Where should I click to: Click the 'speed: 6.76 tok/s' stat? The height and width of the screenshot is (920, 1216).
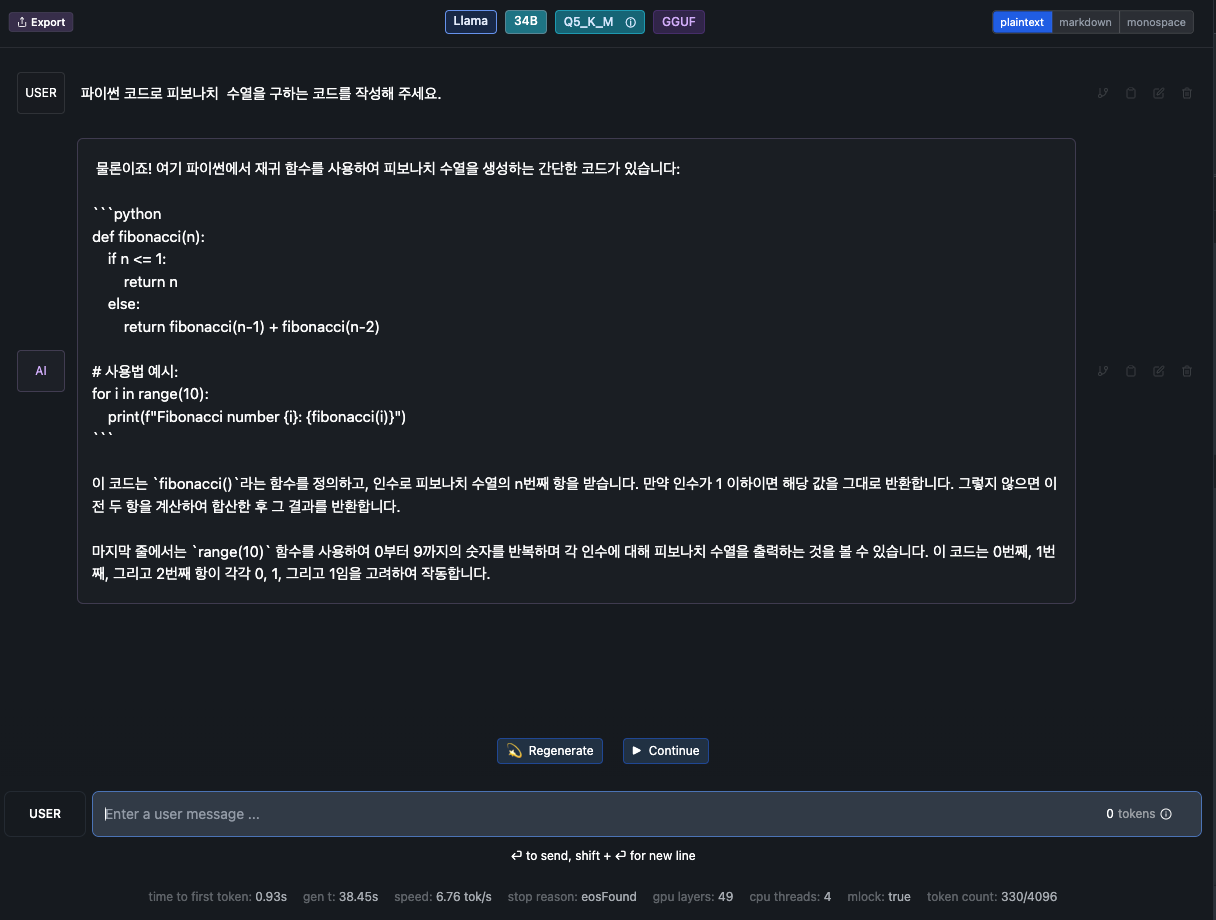point(443,897)
